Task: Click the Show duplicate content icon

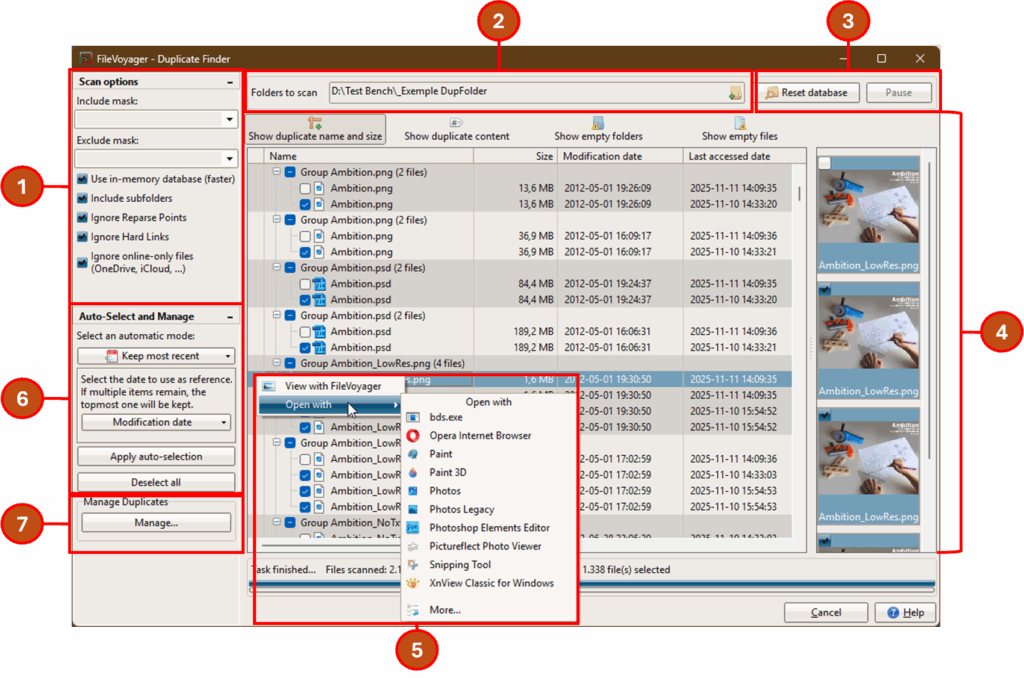Action: (456, 123)
